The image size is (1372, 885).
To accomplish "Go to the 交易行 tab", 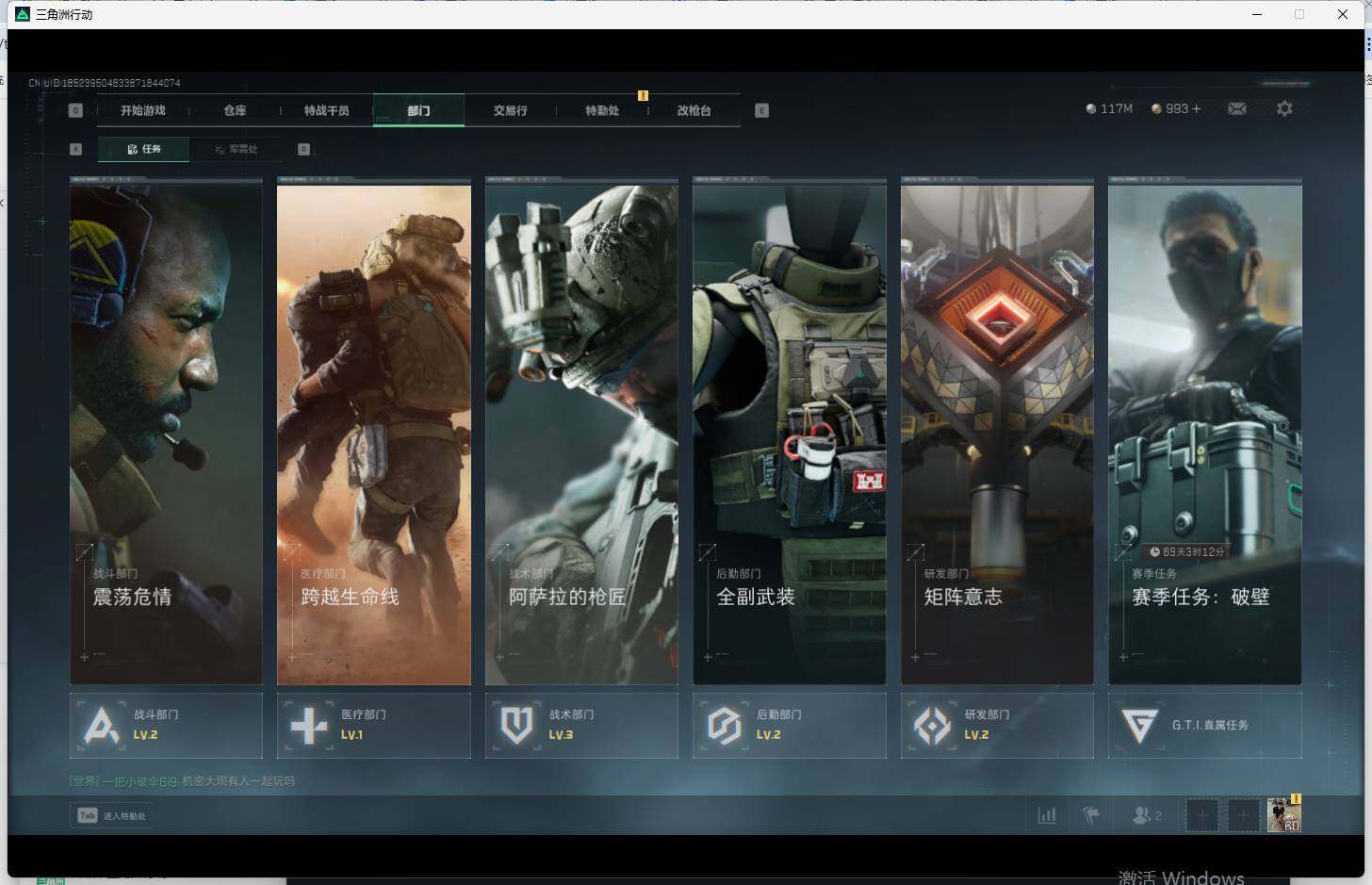I will pyautogui.click(x=510, y=110).
